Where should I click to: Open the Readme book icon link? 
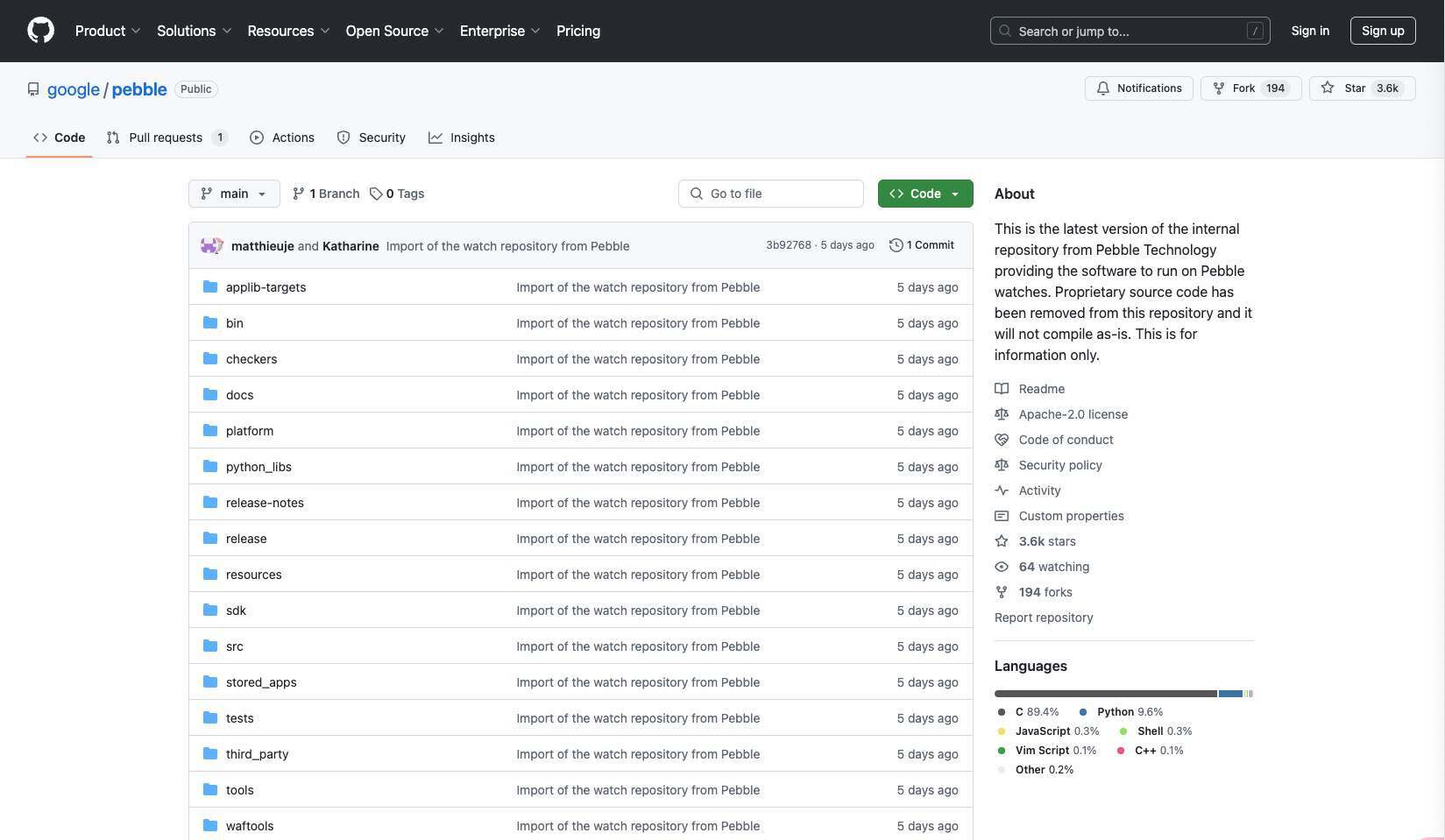(1002, 389)
